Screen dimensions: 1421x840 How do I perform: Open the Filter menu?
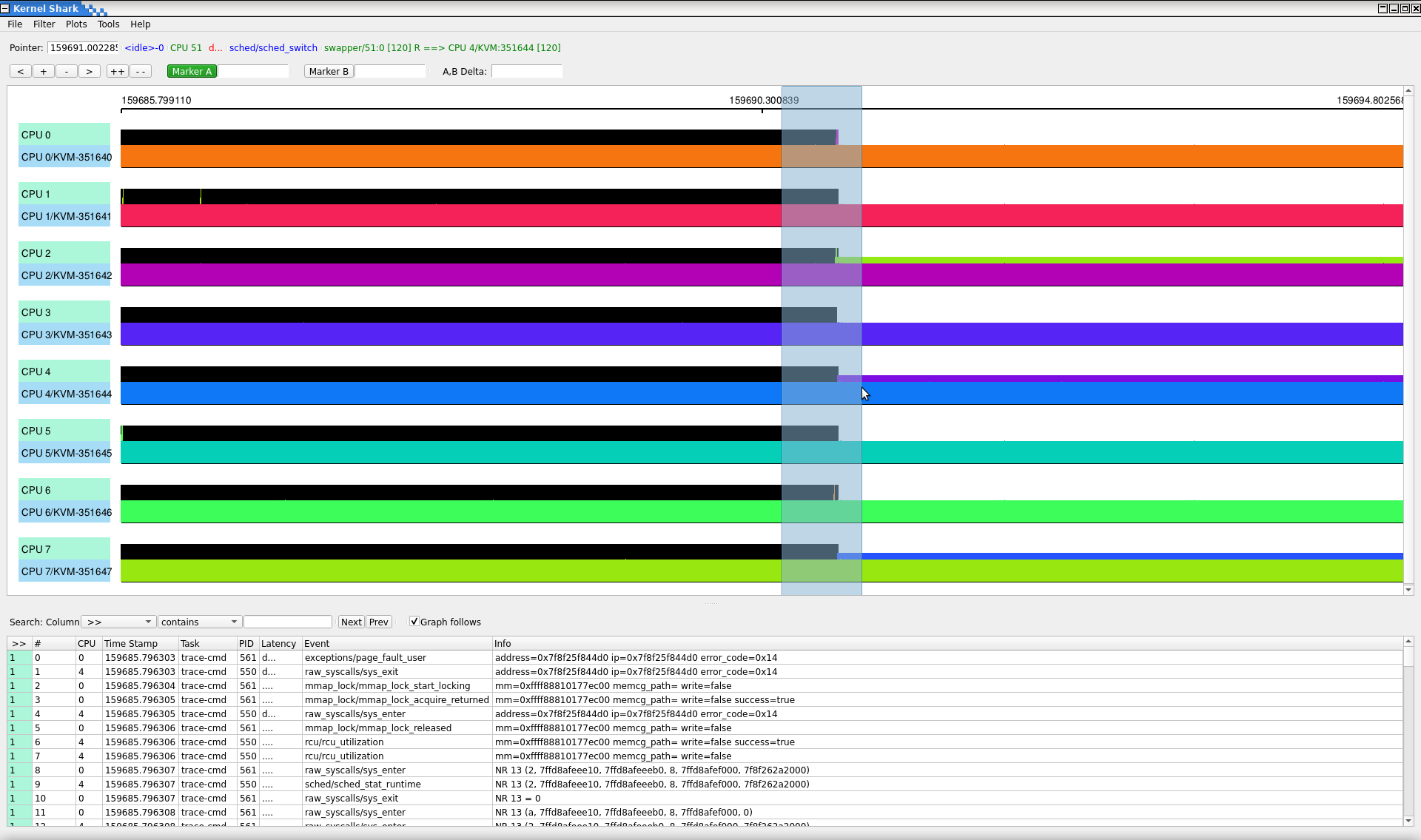44,24
